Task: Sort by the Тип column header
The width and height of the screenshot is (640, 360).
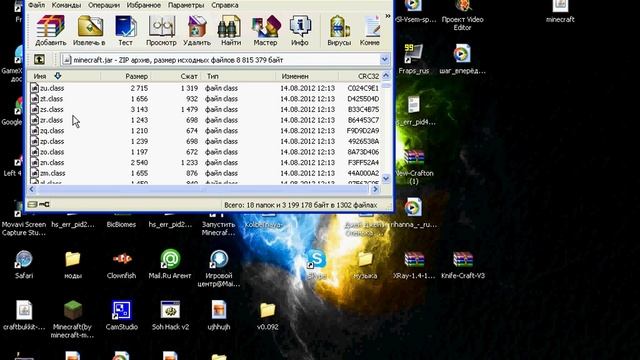Action: click(238, 76)
